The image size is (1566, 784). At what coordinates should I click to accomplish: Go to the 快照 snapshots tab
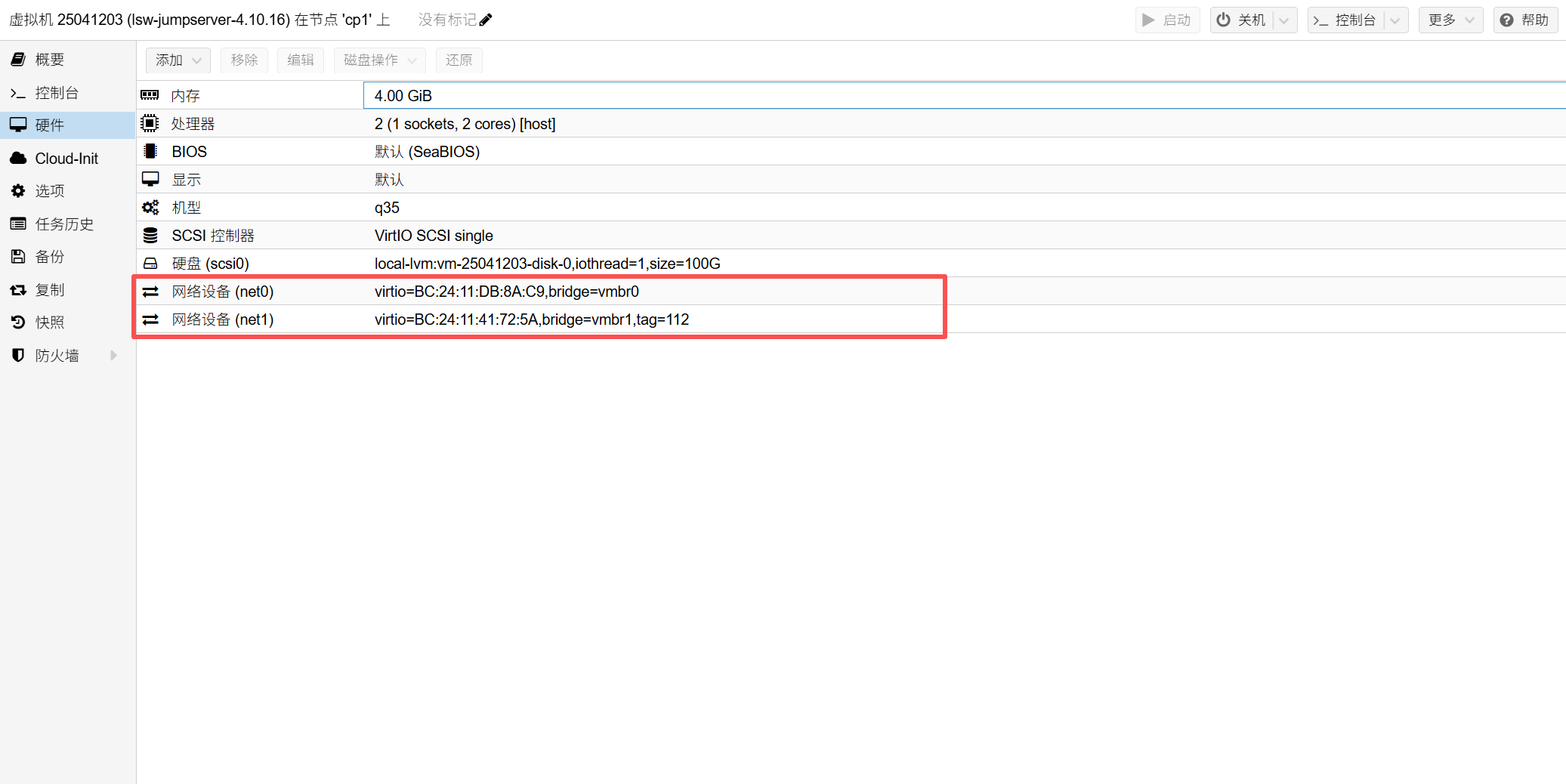tap(50, 323)
